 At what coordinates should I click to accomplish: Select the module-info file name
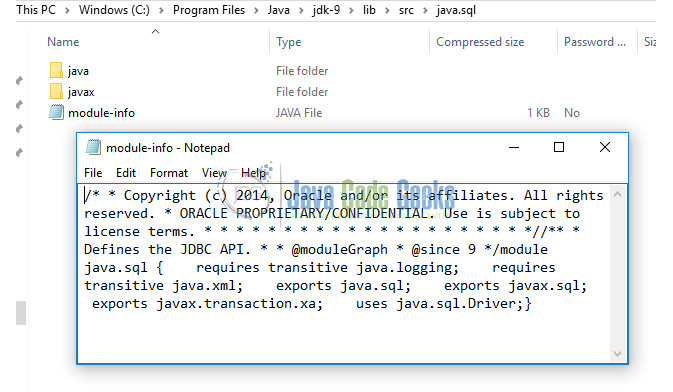tap(101, 113)
